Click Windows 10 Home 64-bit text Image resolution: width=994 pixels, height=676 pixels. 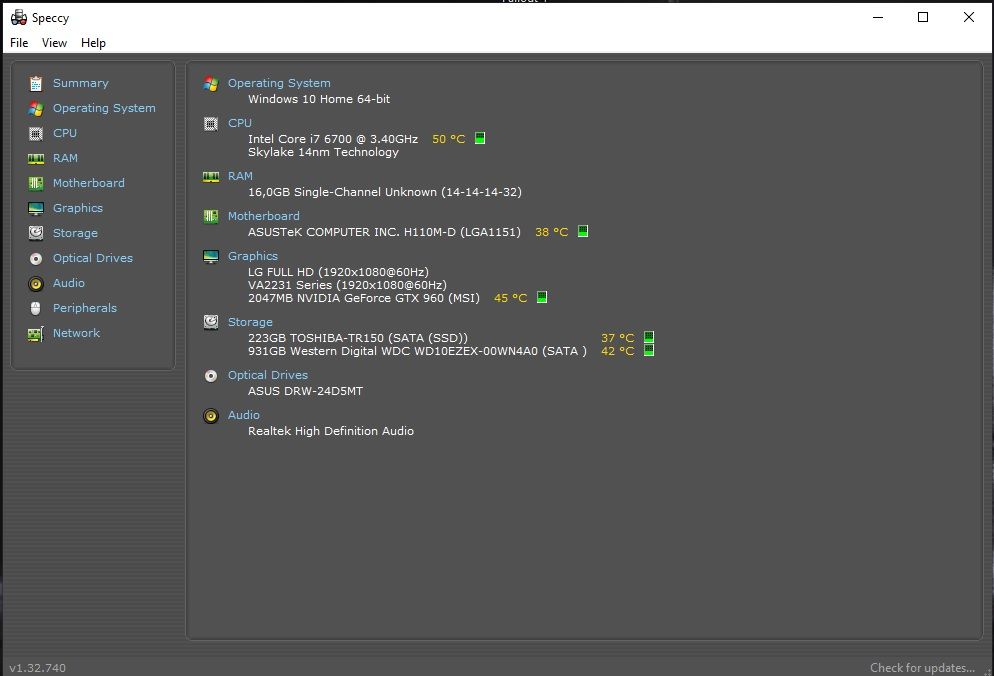click(319, 99)
